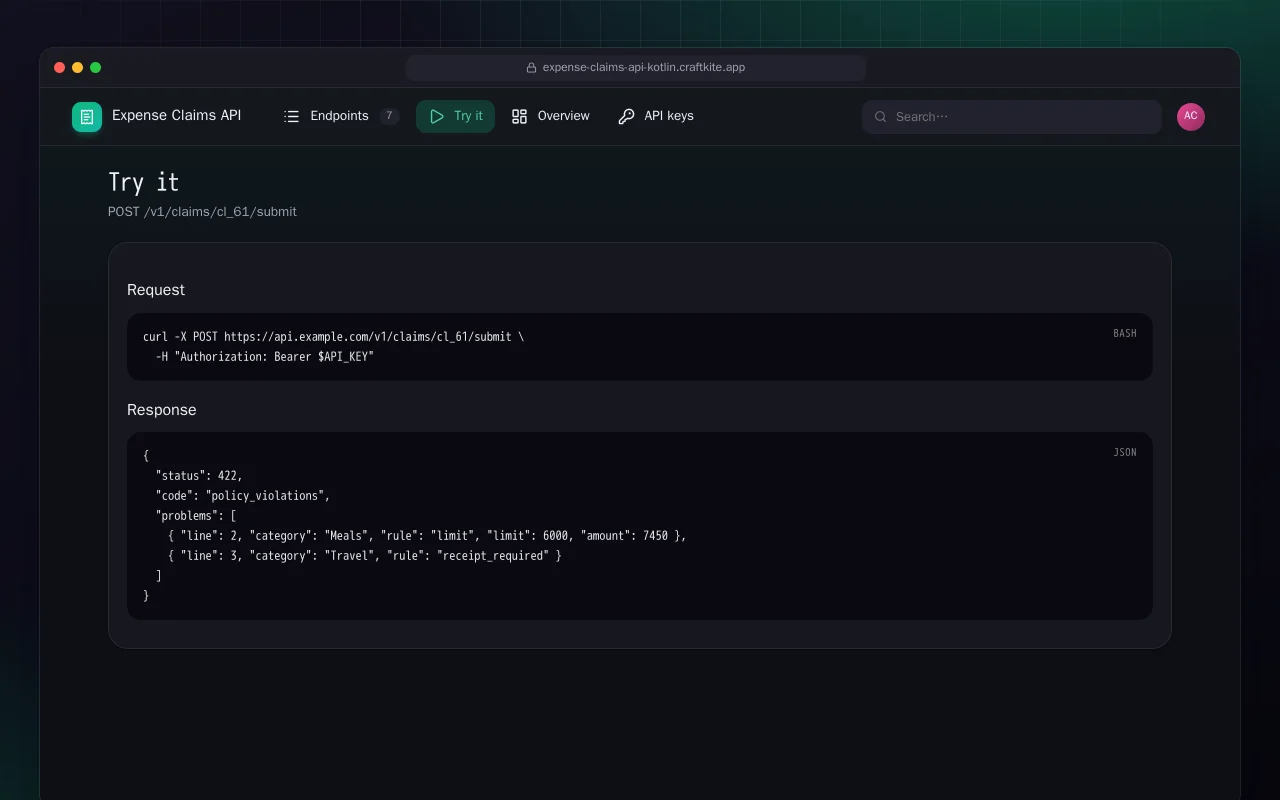Click the Try it play icon
The width and height of the screenshot is (1280, 800).
(437, 117)
